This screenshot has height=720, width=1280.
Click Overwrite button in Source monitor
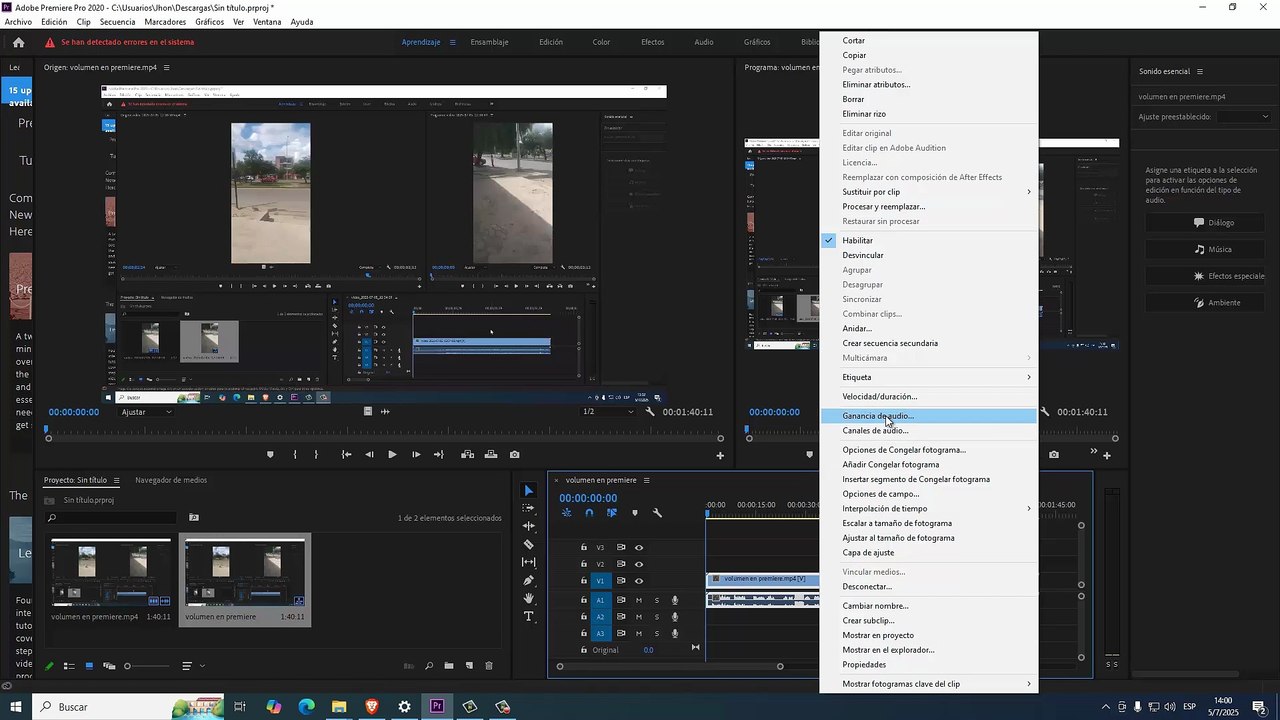[491, 455]
